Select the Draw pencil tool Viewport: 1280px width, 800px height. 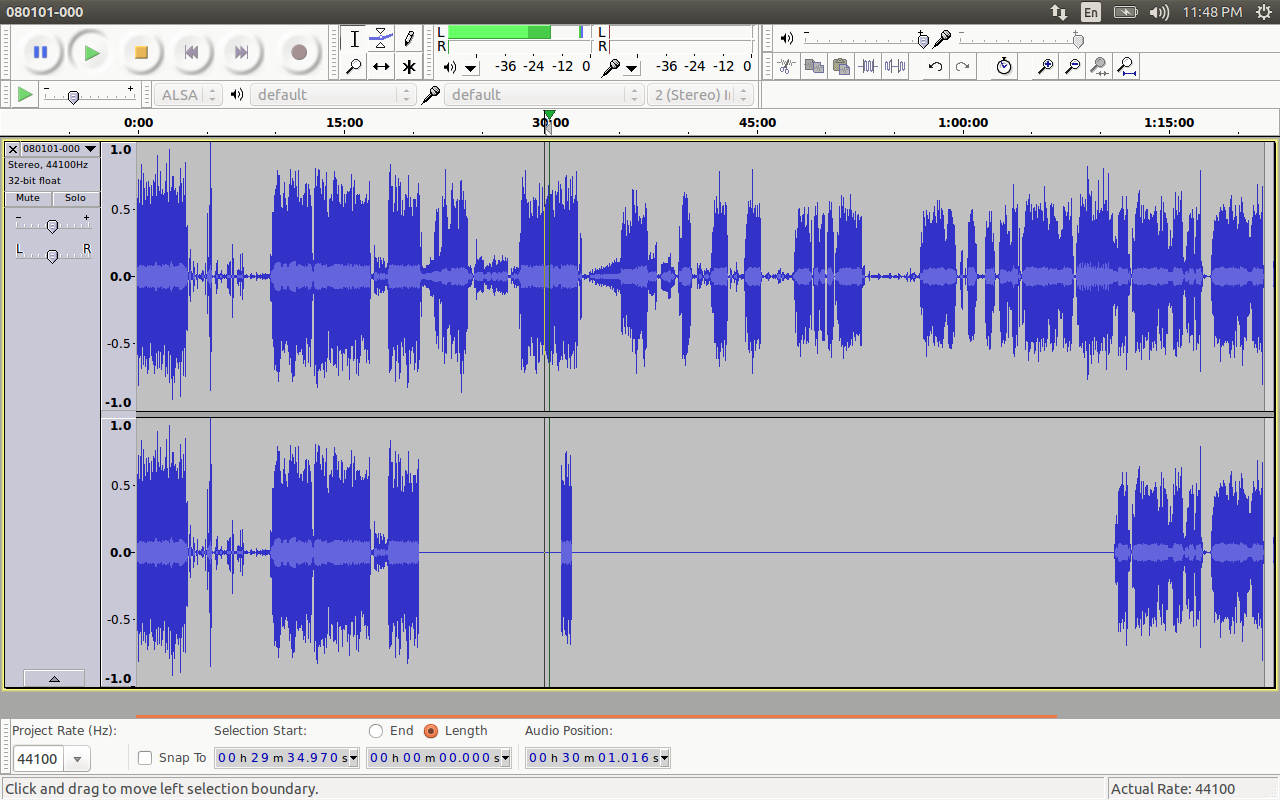click(409, 39)
